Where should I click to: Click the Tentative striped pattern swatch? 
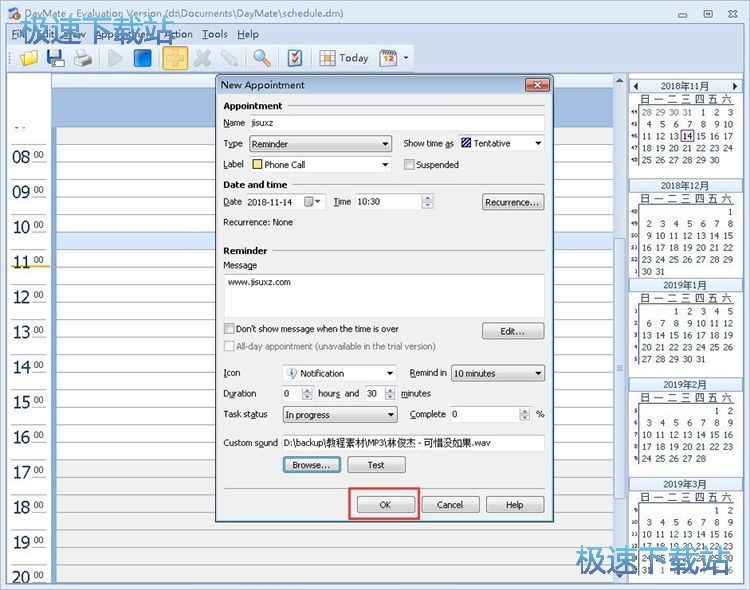(466, 143)
